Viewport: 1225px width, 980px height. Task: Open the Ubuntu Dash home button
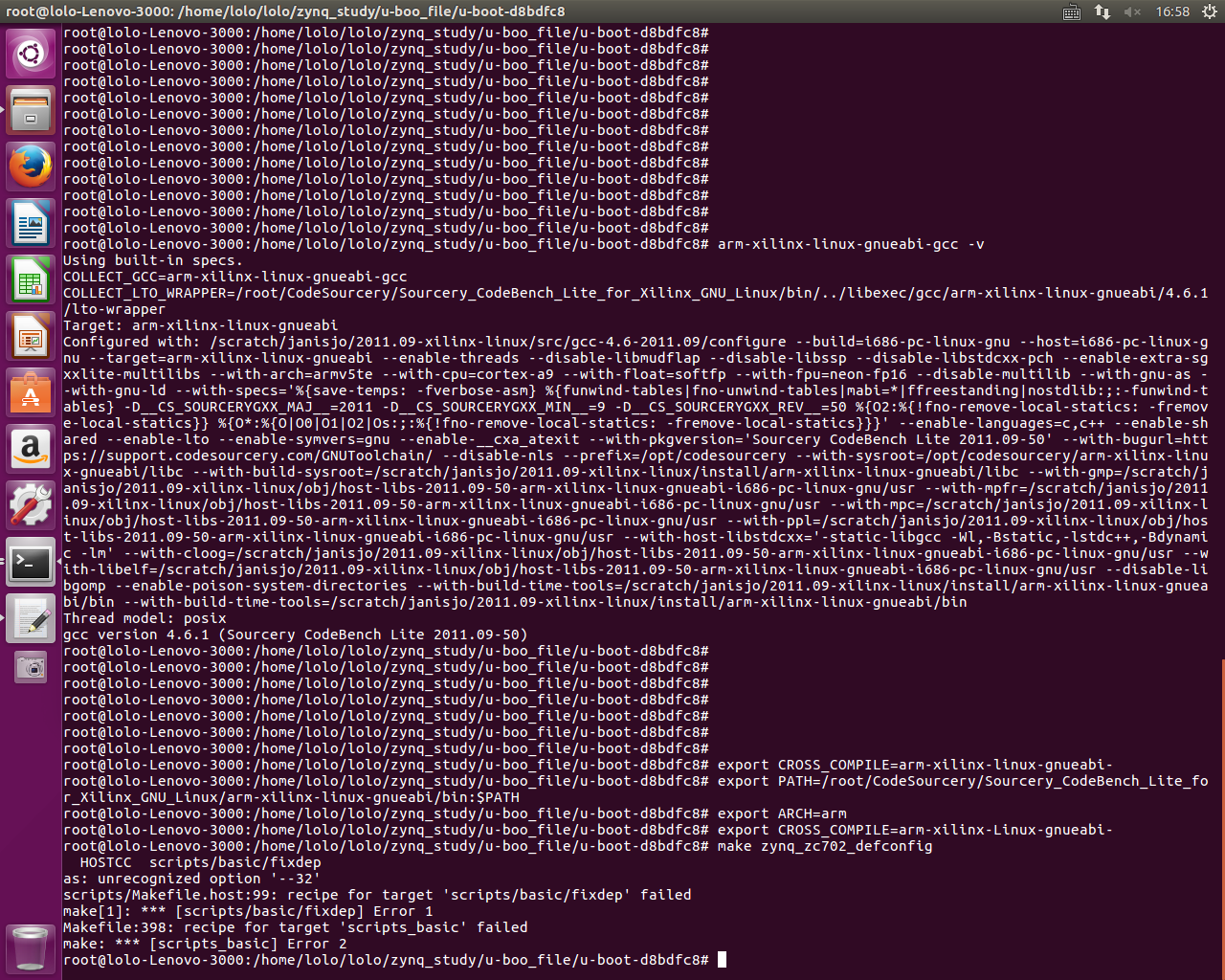(31, 53)
